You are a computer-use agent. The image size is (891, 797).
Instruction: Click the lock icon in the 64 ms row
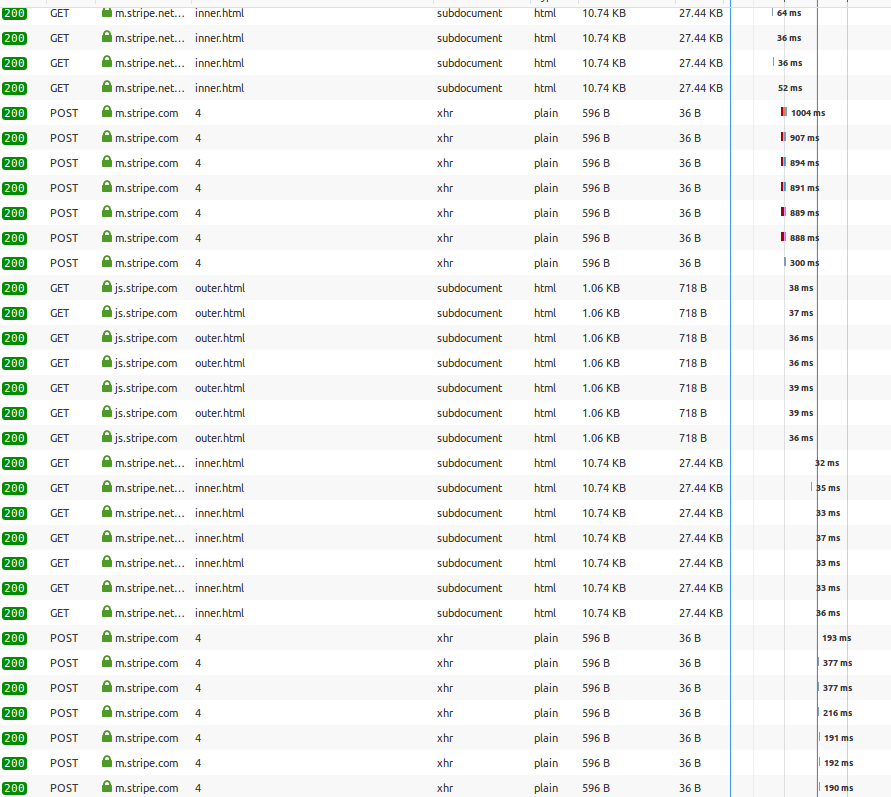pyautogui.click(x=107, y=12)
